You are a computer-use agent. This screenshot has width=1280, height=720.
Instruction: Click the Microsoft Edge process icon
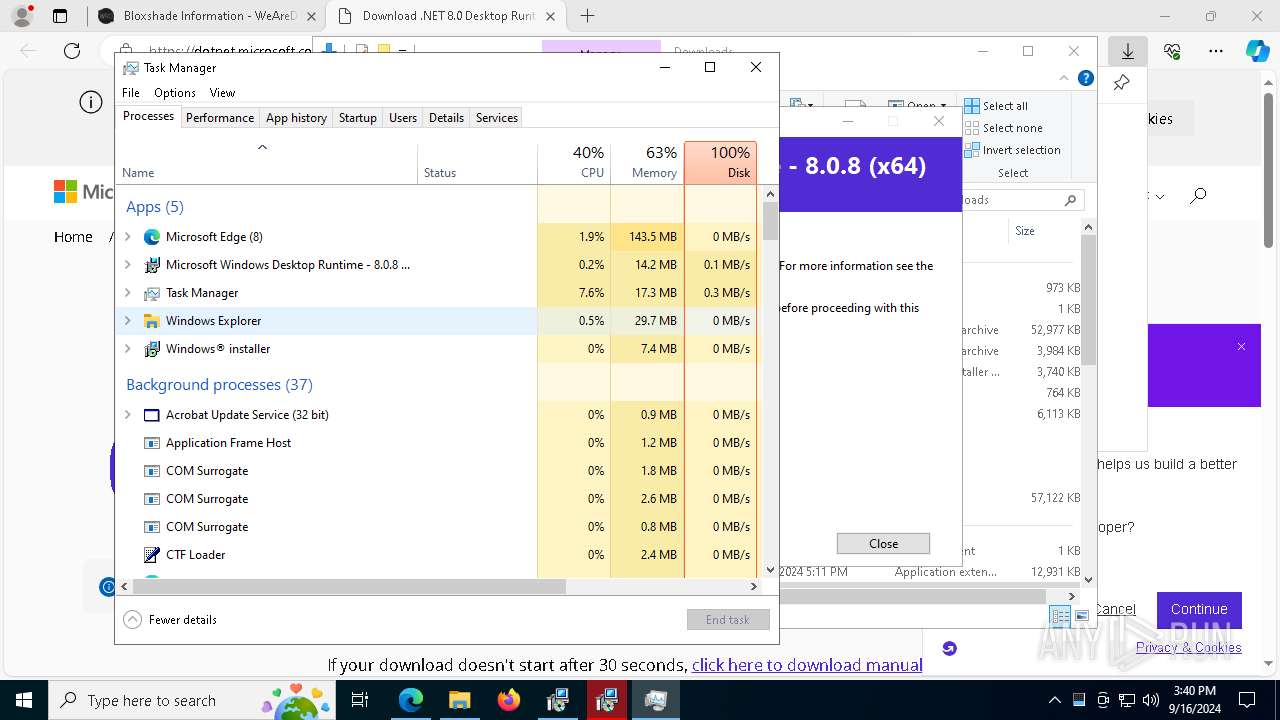click(152, 237)
